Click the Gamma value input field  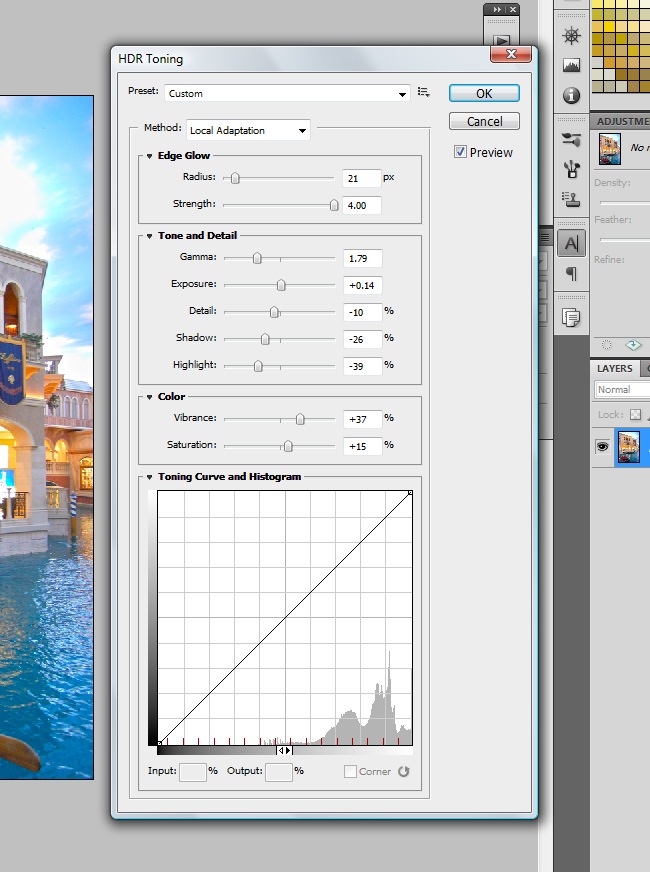[x=362, y=259]
